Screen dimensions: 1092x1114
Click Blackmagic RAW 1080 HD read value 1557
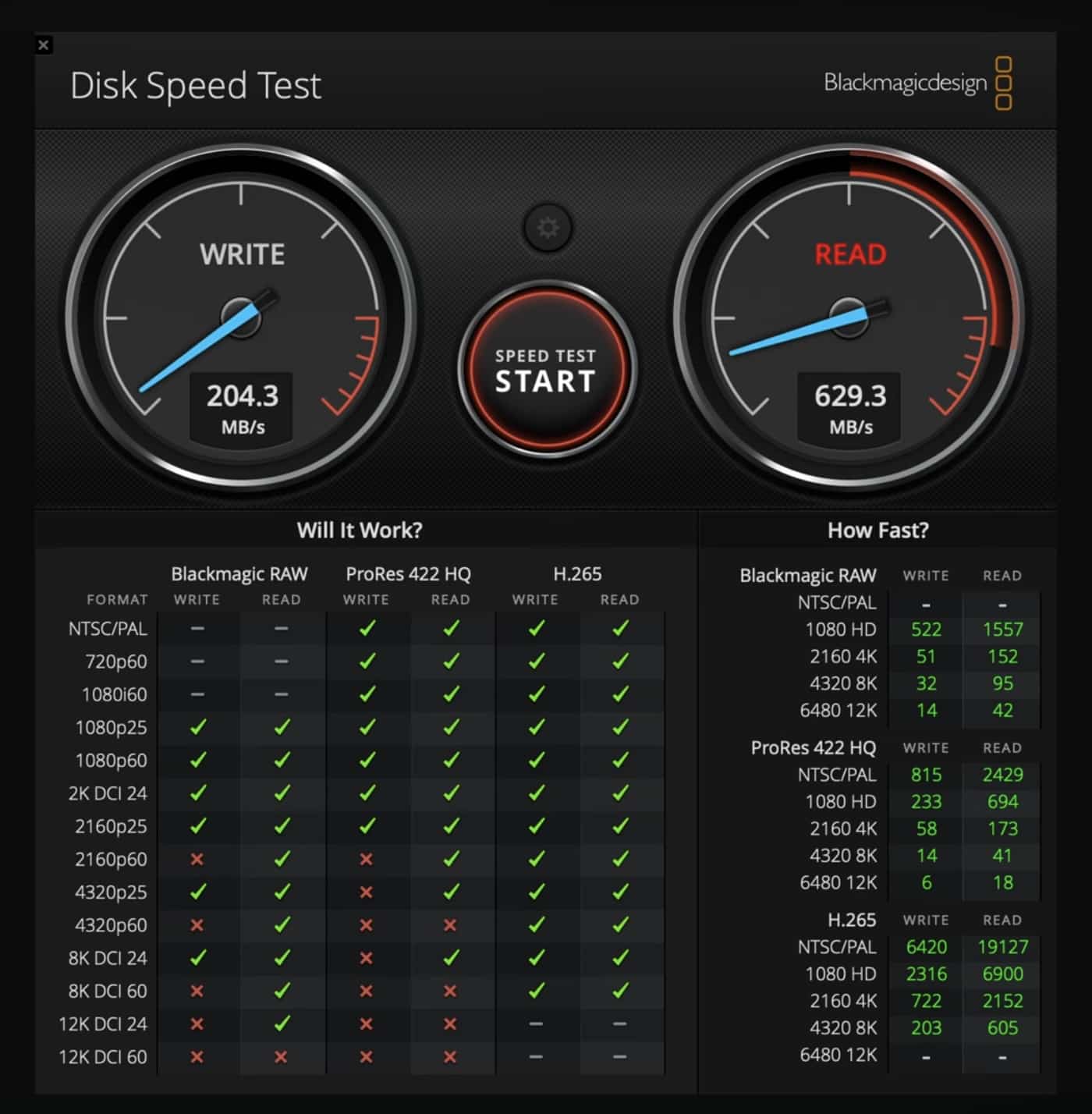(x=1002, y=630)
